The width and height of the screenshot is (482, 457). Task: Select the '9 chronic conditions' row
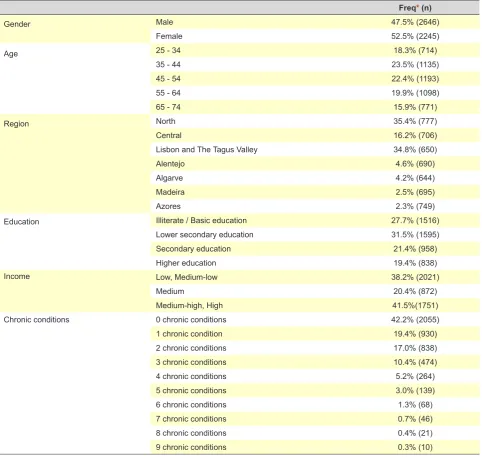pos(191,447)
